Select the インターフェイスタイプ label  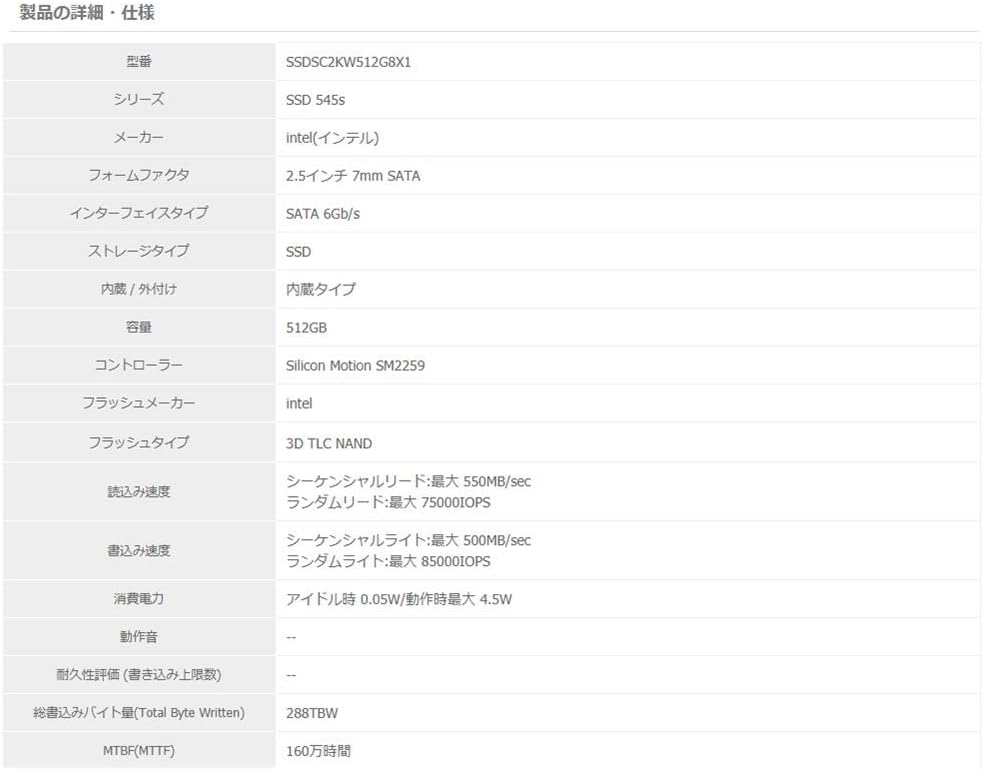pos(139,213)
